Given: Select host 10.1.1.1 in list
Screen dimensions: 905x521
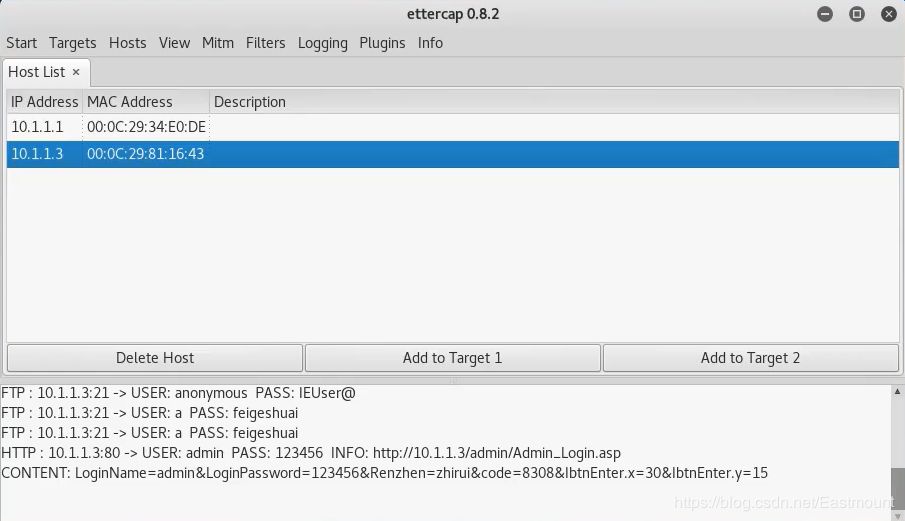Looking at the screenshot, I should (37, 127).
